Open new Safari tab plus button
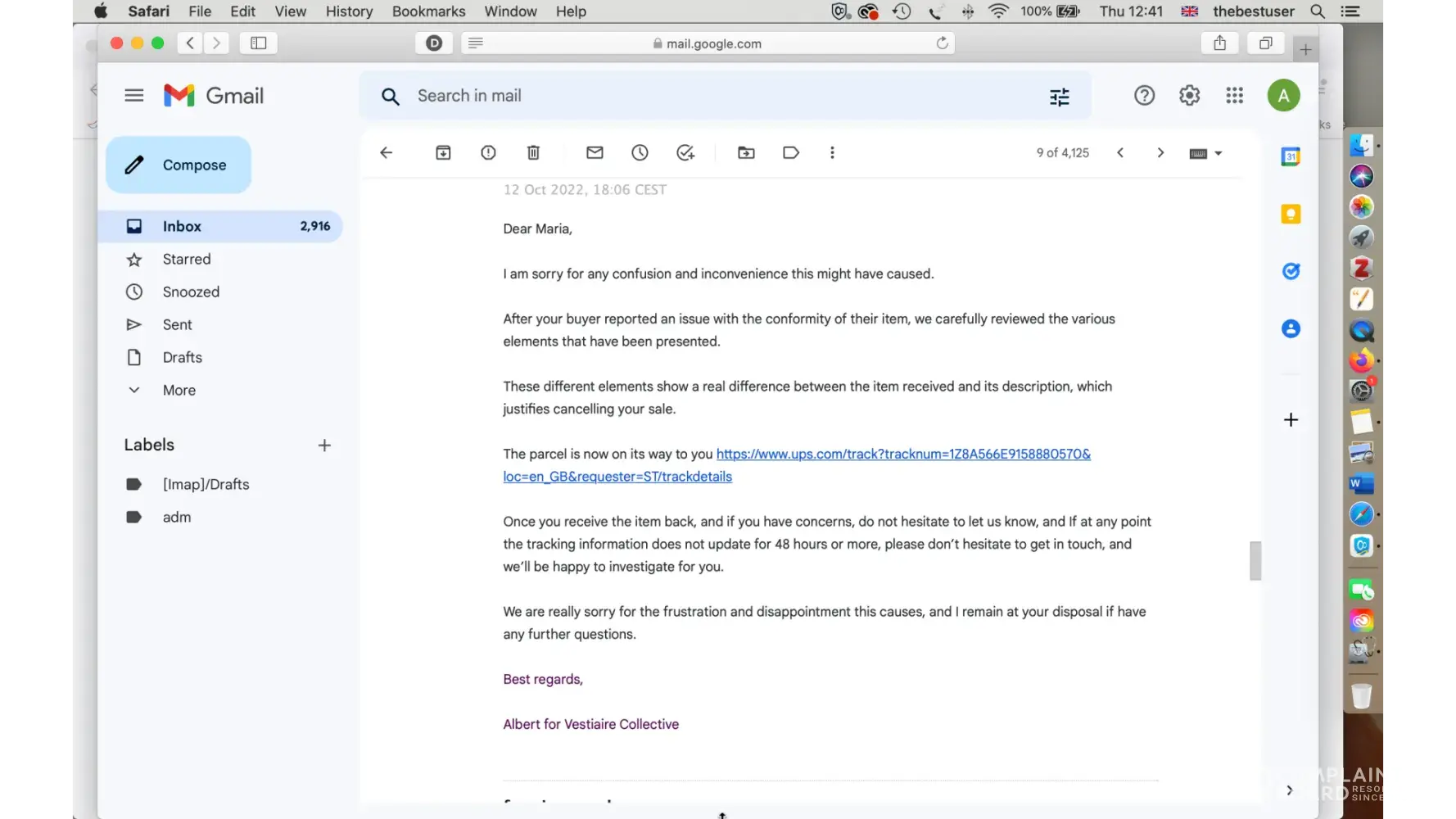Screen dimensions: 1456x819 pyautogui.click(x=1305, y=49)
